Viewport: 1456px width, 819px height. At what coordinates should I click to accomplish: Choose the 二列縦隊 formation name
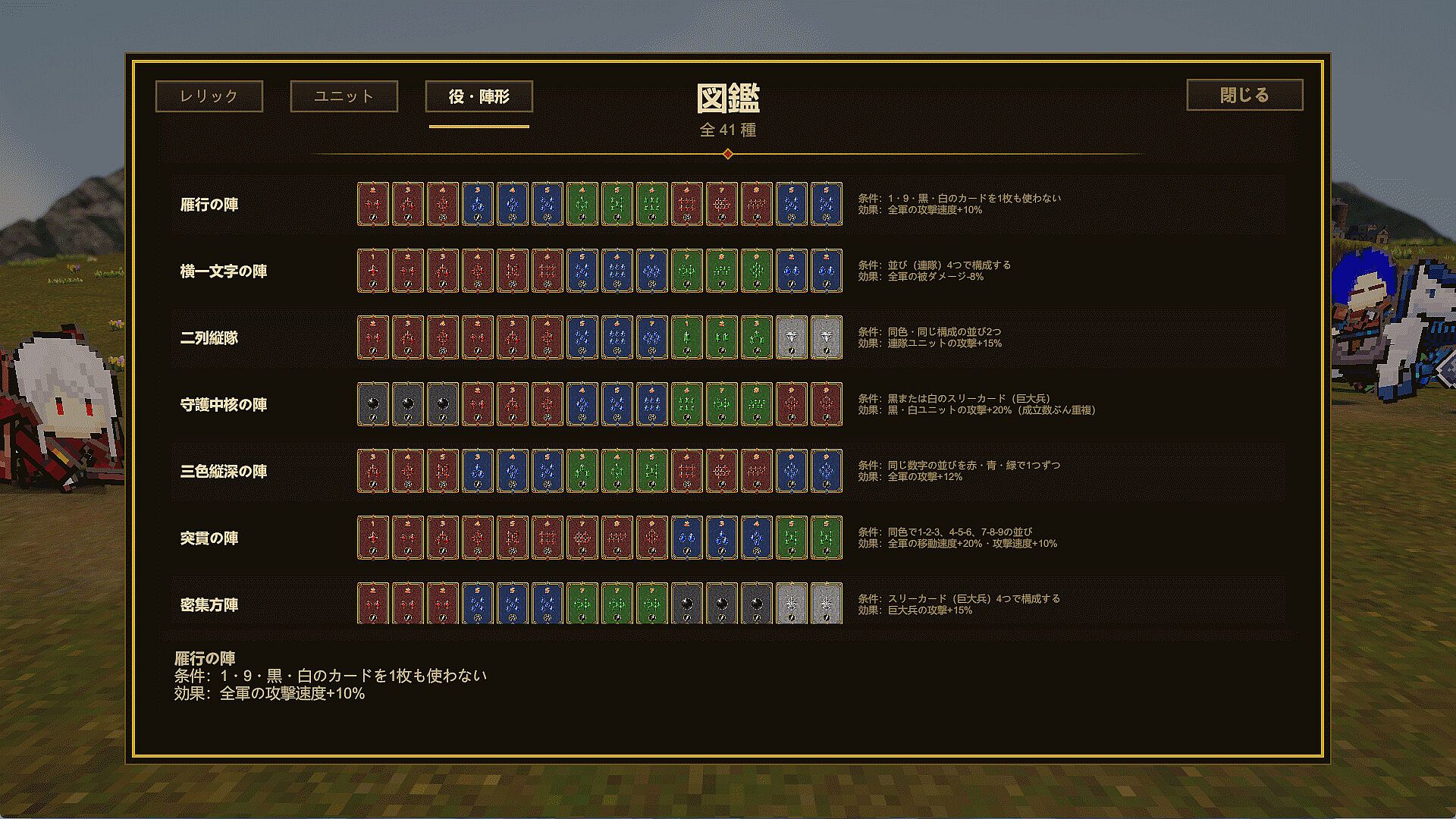[x=209, y=338]
